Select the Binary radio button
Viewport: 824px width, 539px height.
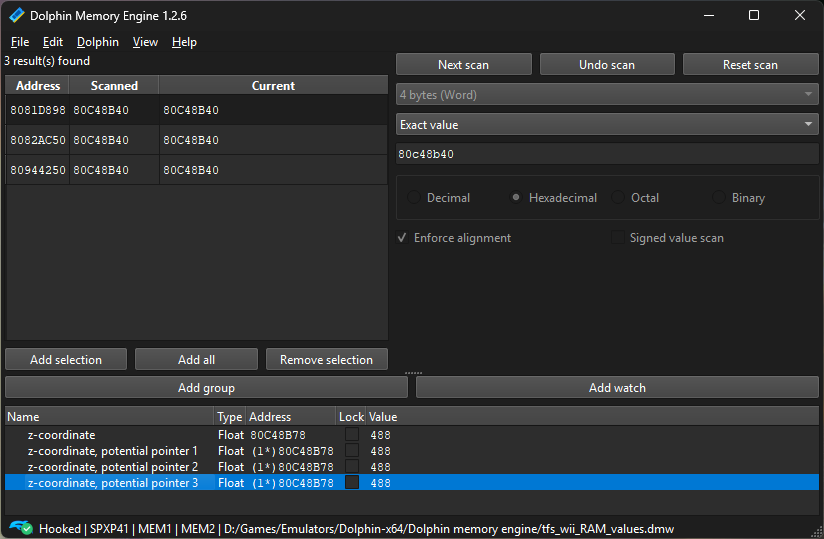719,198
